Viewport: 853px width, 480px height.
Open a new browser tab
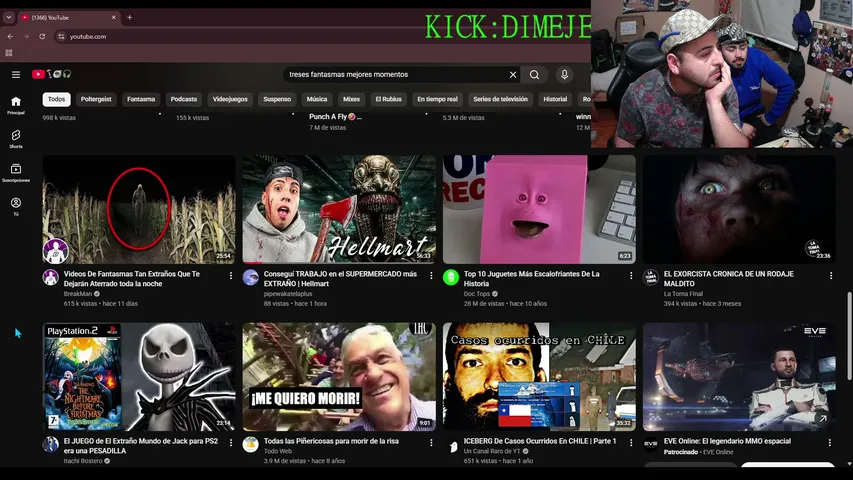(x=129, y=17)
